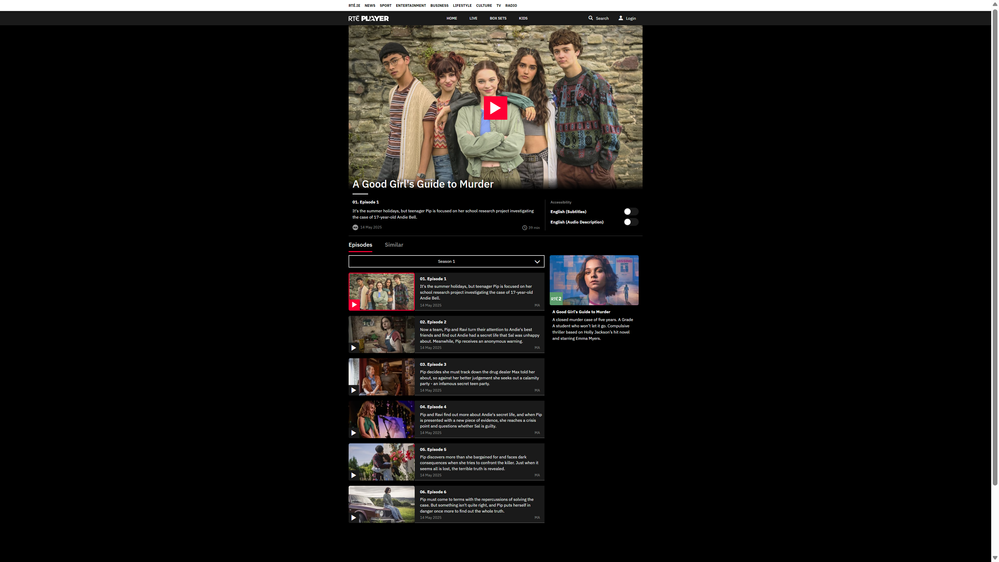Play the main video with the red play button
The height and width of the screenshot is (562, 999).
(495, 108)
